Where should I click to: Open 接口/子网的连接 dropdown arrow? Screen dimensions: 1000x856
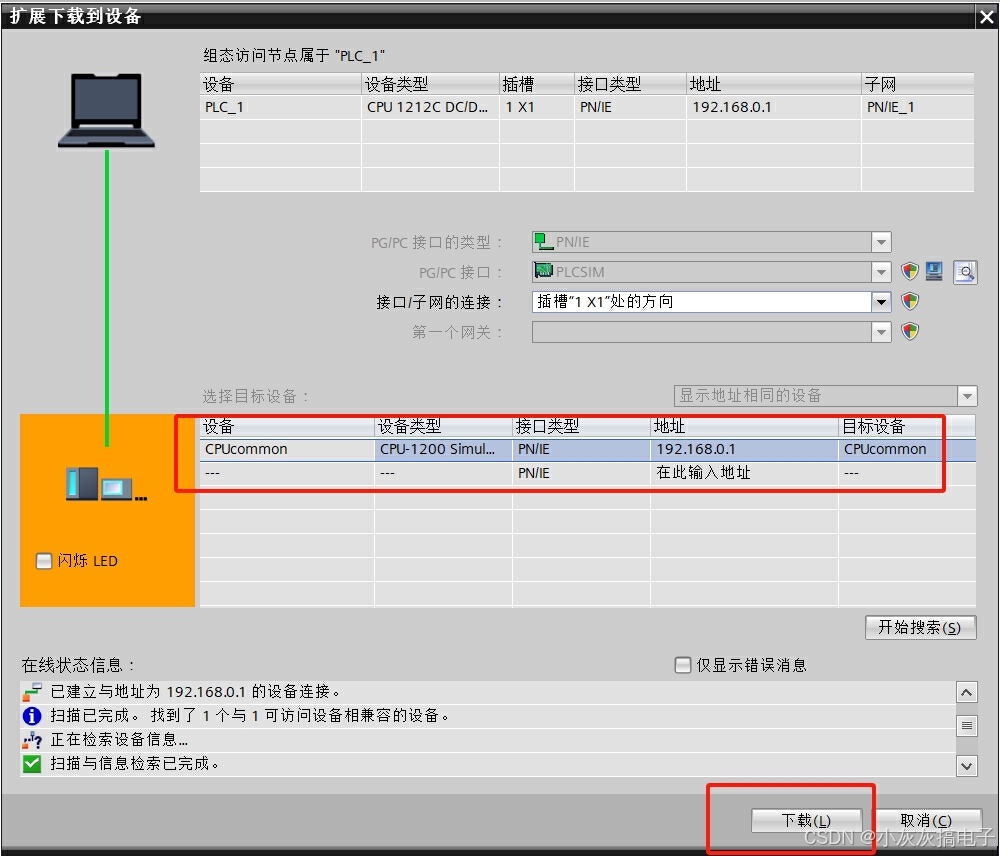881,301
